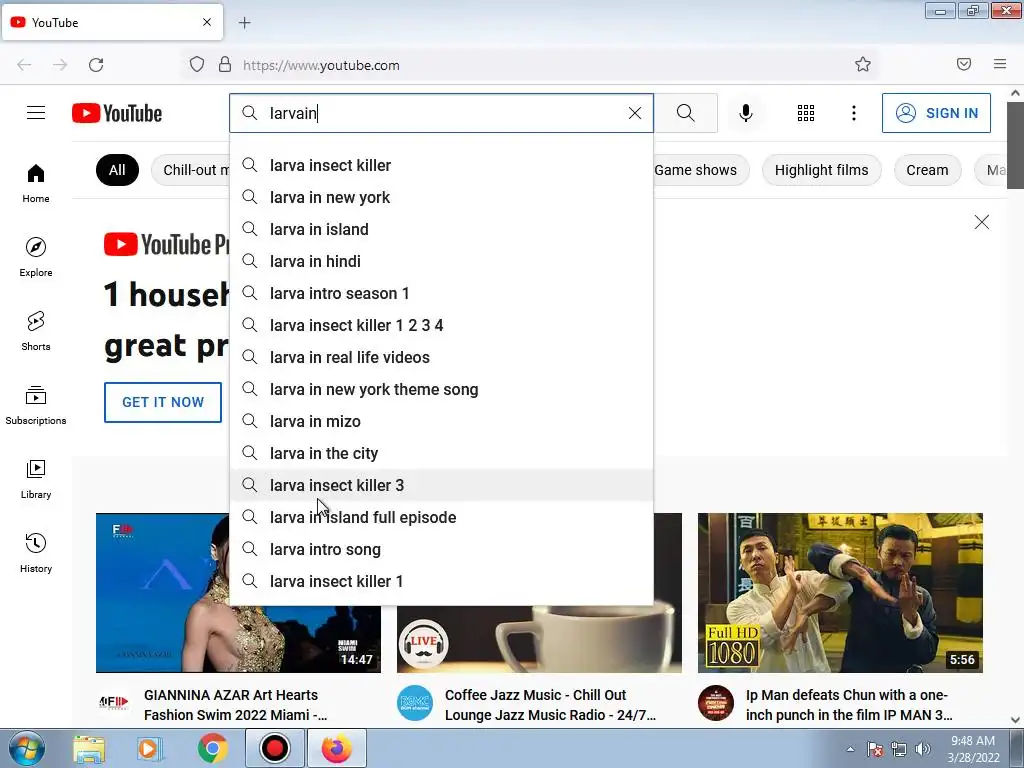Click the SIGN IN button
Image resolution: width=1024 pixels, height=768 pixels.
tap(936, 113)
